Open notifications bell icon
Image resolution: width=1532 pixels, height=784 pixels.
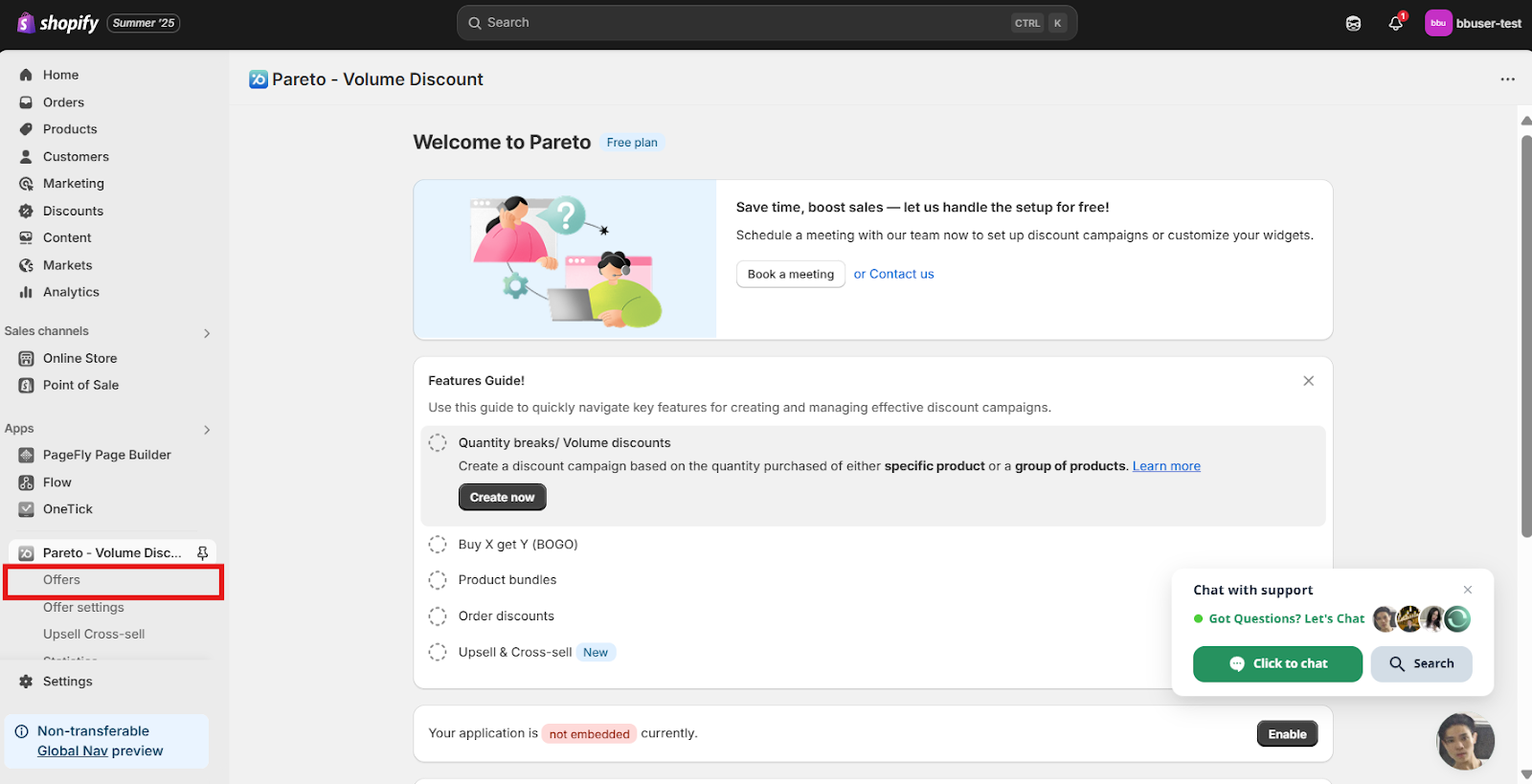[1396, 23]
